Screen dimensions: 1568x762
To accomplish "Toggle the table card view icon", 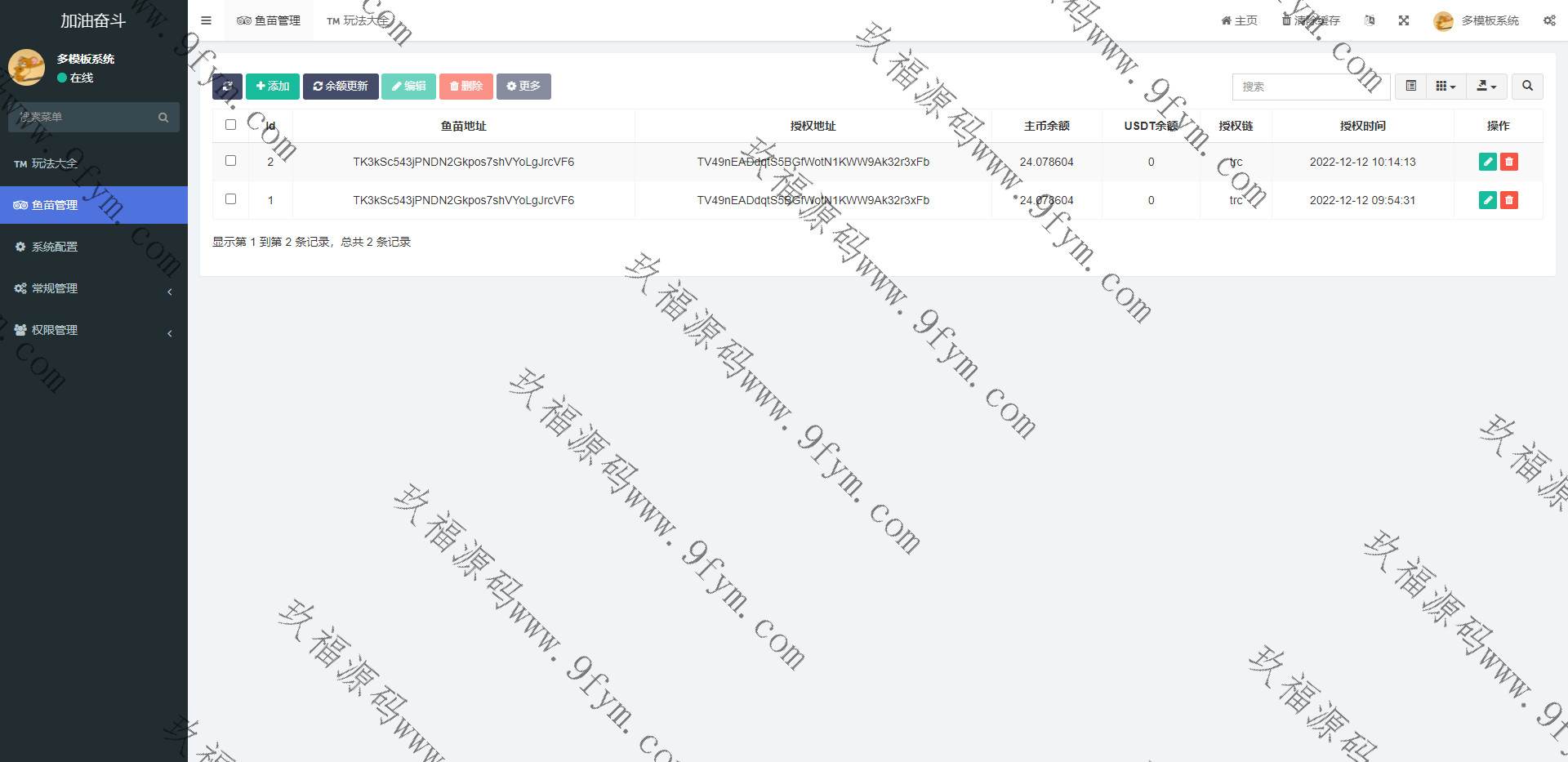I will click(x=1410, y=86).
